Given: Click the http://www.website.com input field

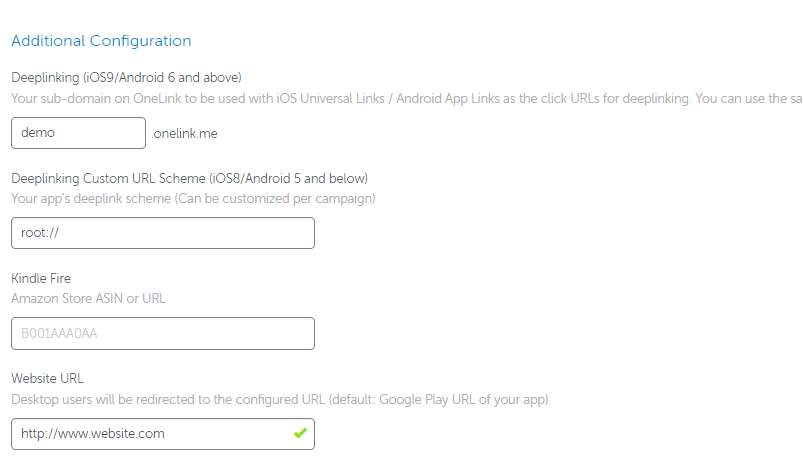Looking at the screenshot, I should click(x=163, y=434).
